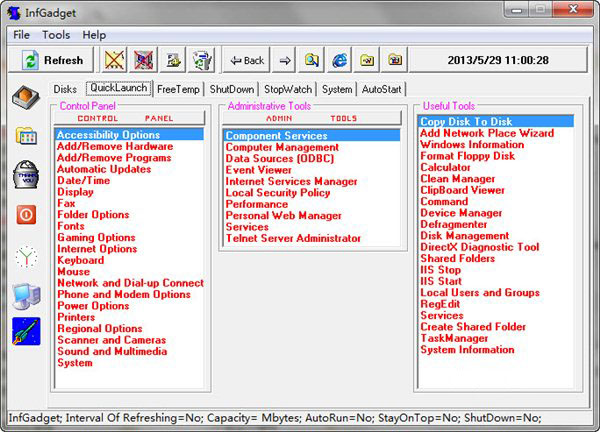Viewport: 600px width, 432px height.
Task: Switch to the AutoStart tab
Action: coord(382,89)
